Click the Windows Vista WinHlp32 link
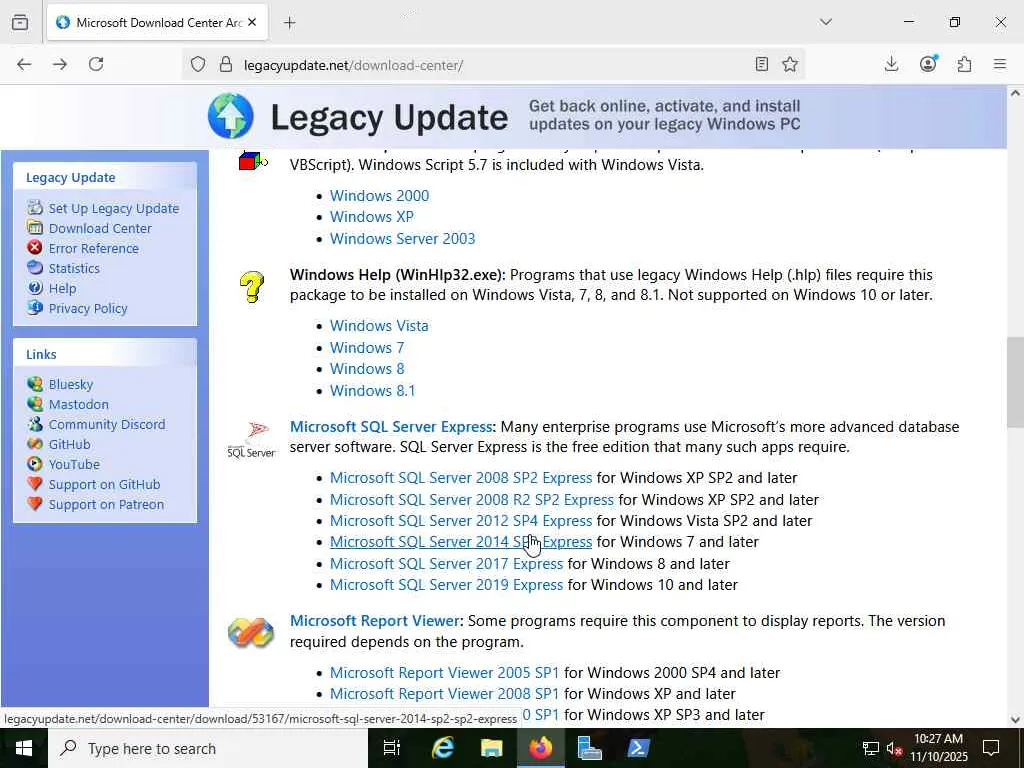 point(379,326)
